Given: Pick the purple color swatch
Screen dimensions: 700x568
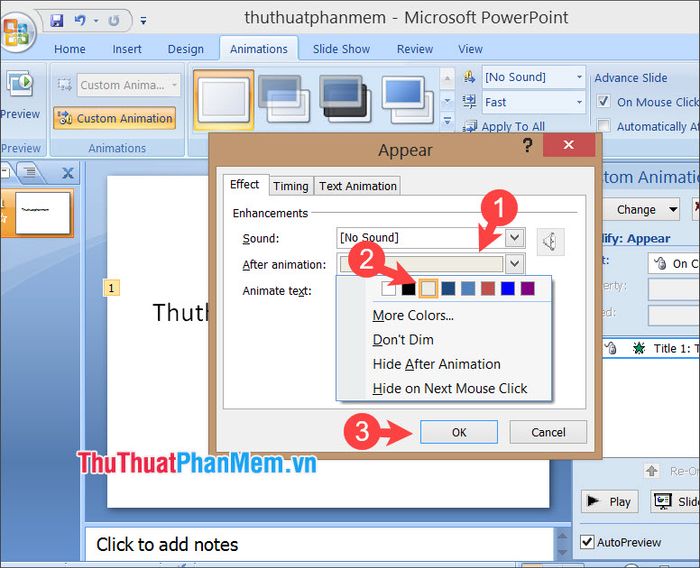Looking at the screenshot, I should point(528,289).
